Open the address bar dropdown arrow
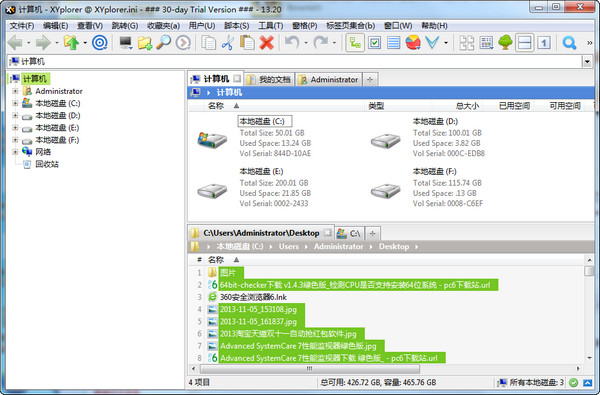The image size is (600, 395). point(587,61)
